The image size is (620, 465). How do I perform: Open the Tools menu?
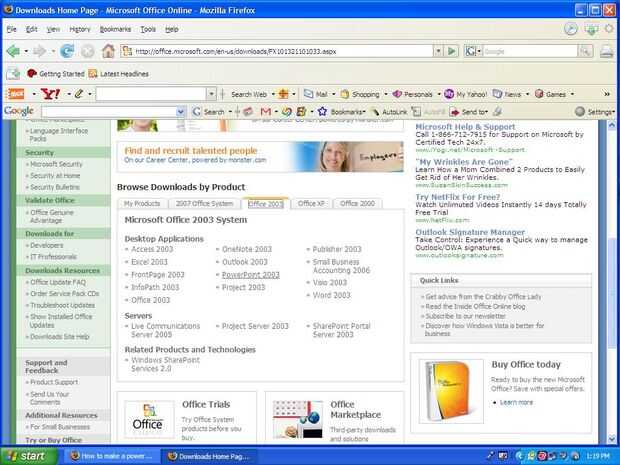pos(148,29)
